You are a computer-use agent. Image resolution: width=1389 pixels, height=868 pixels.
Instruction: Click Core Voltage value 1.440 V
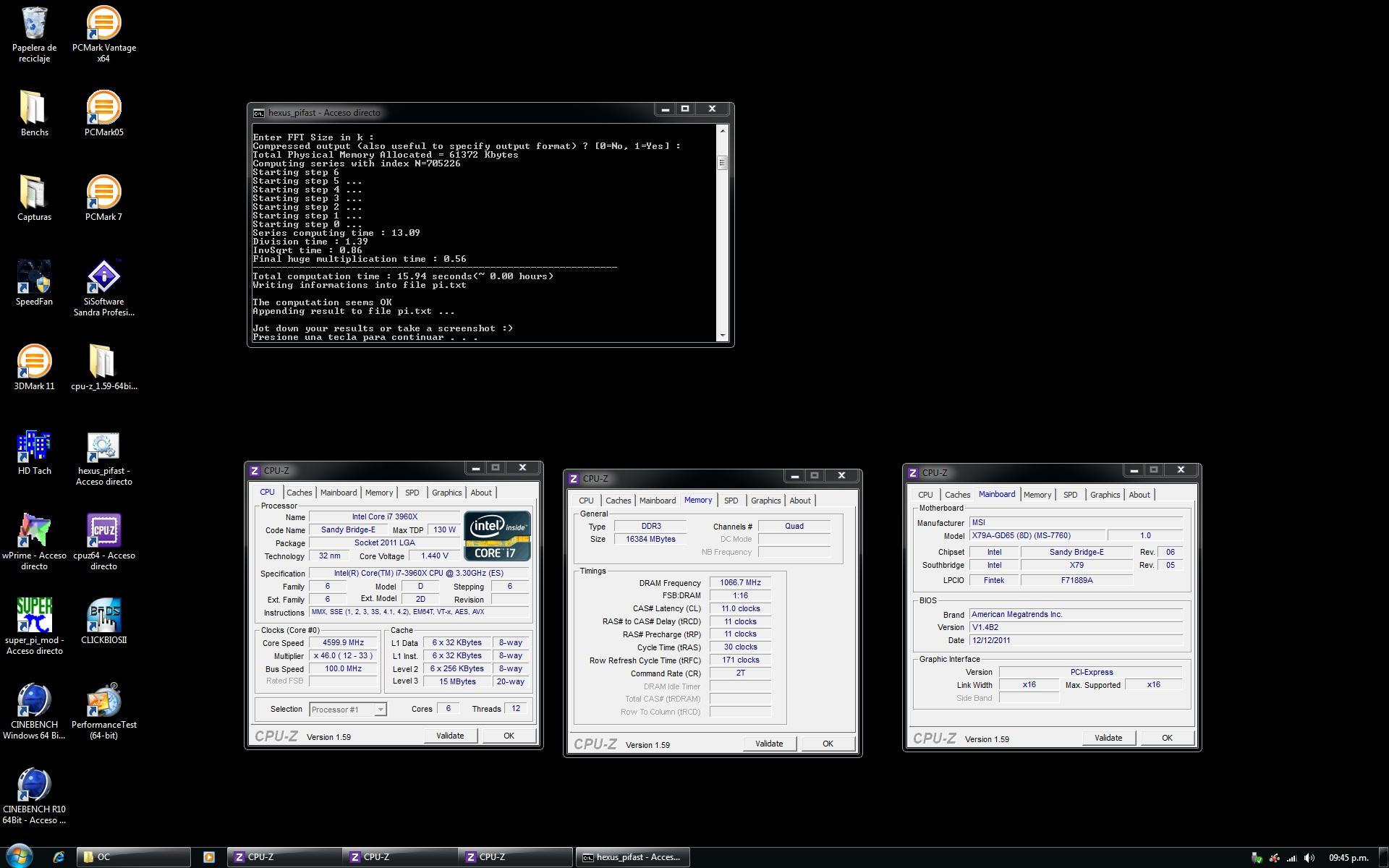click(x=434, y=556)
